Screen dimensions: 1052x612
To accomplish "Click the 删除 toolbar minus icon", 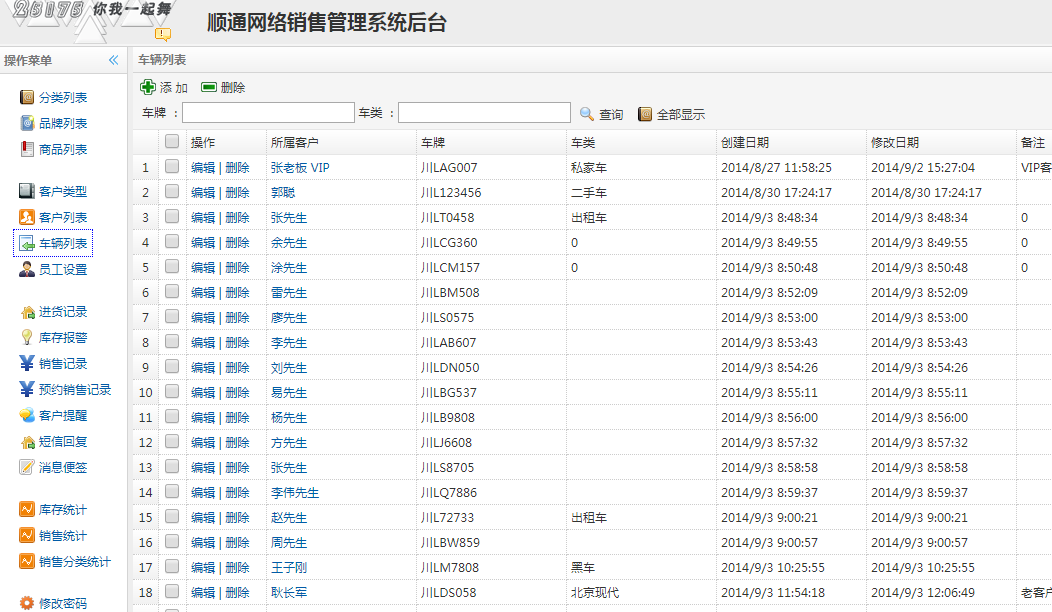I will (x=209, y=87).
